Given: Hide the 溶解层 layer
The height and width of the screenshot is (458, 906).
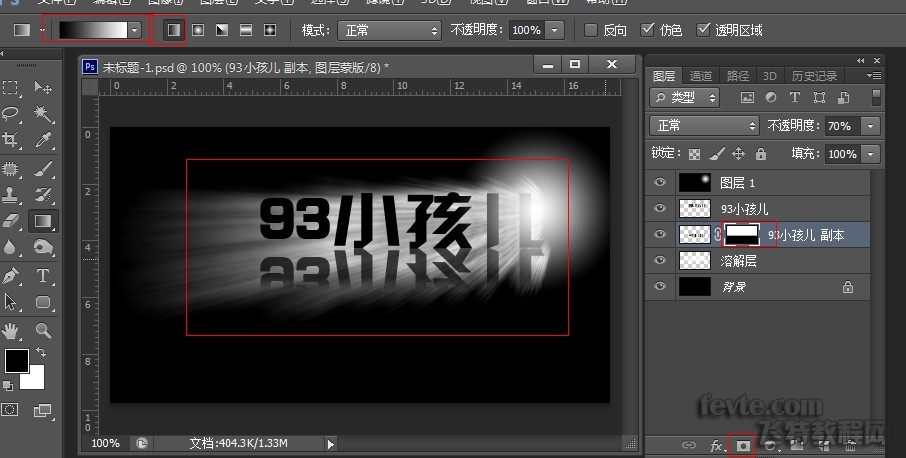Looking at the screenshot, I should pyautogui.click(x=658, y=261).
